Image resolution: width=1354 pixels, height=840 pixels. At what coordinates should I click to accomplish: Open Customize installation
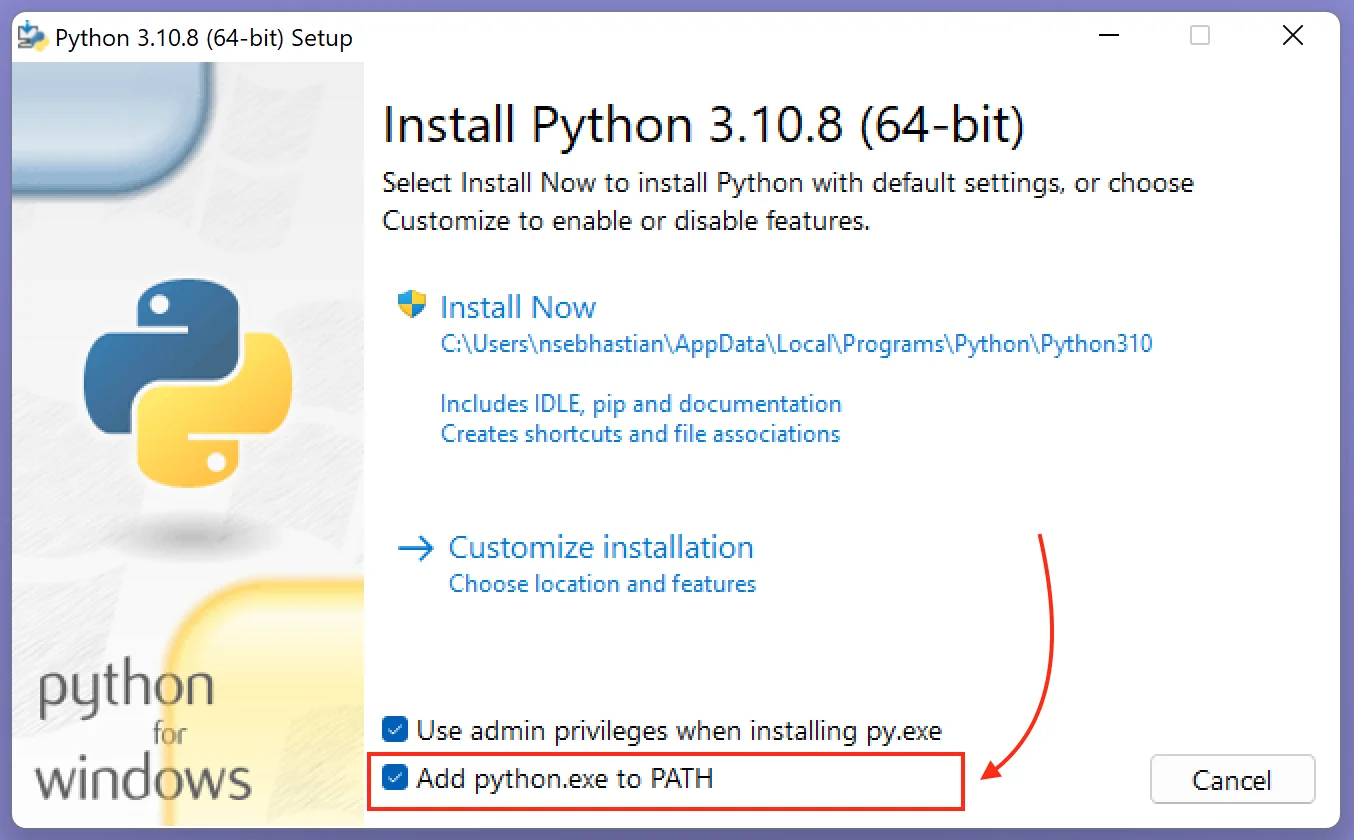coord(601,547)
